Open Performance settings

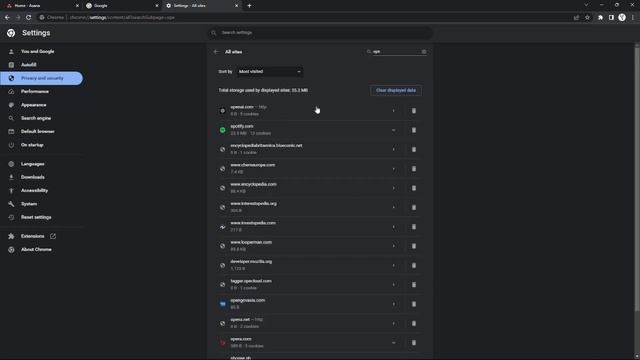[x=35, y=91]
